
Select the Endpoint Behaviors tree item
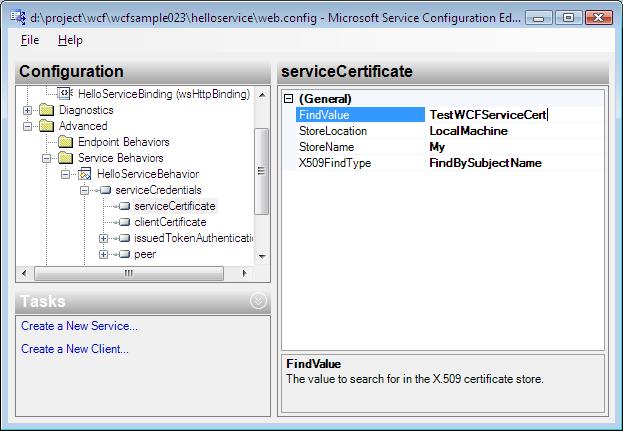124,142
